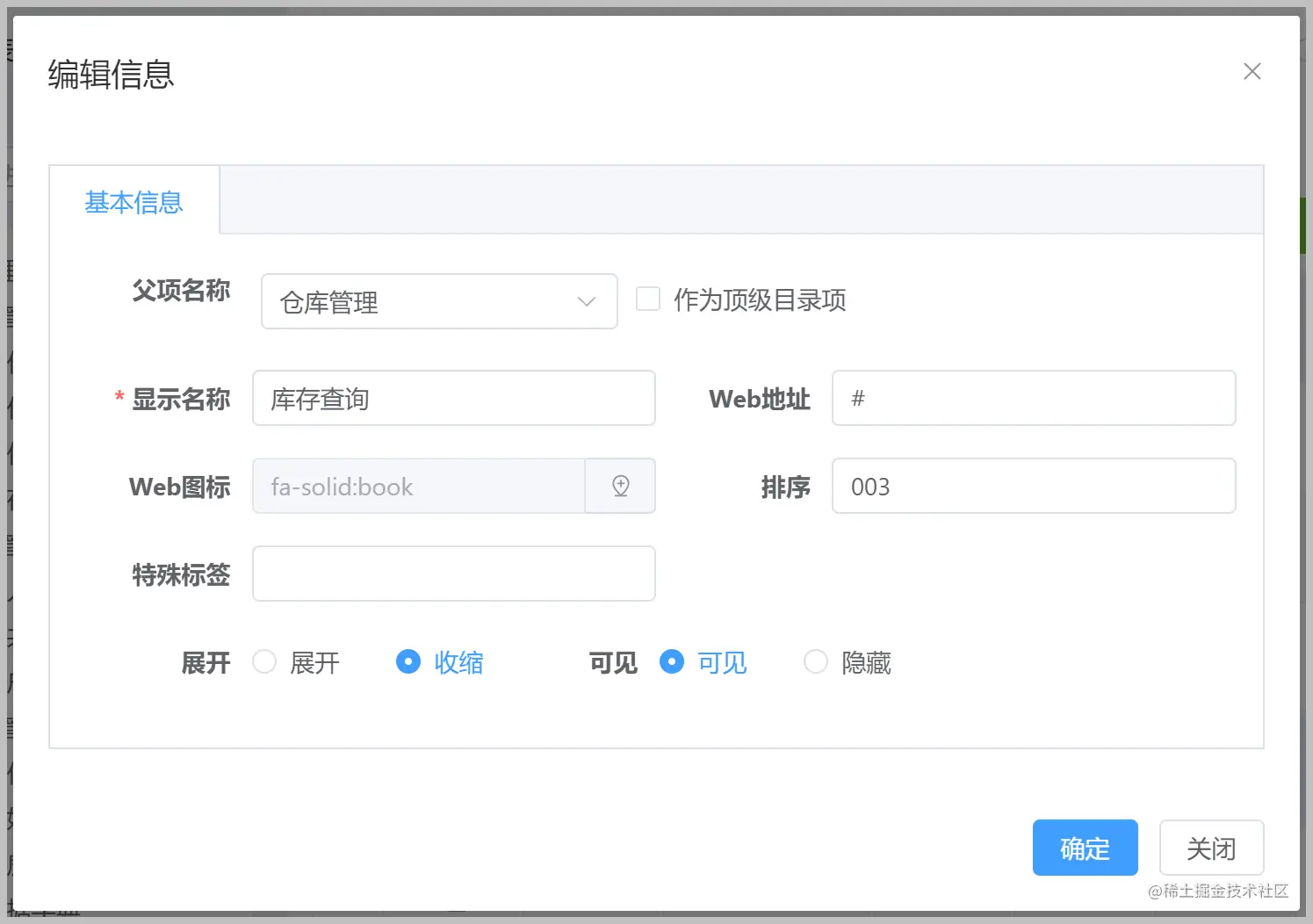This screenshot has height=924, width=1313.
Task: Select the 展开 radio button
Action: tap(264, 661)
